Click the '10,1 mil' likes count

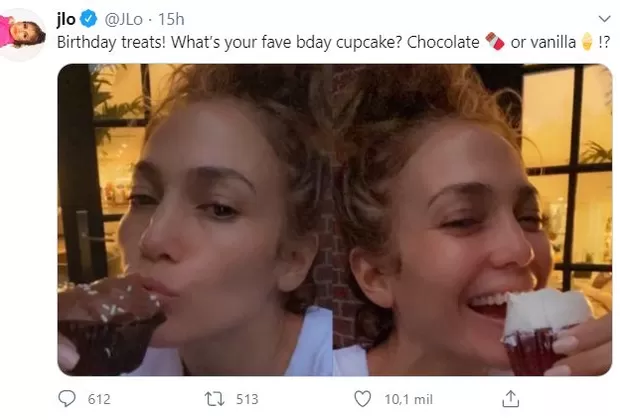pyautogui.click(x=408, y=399)
